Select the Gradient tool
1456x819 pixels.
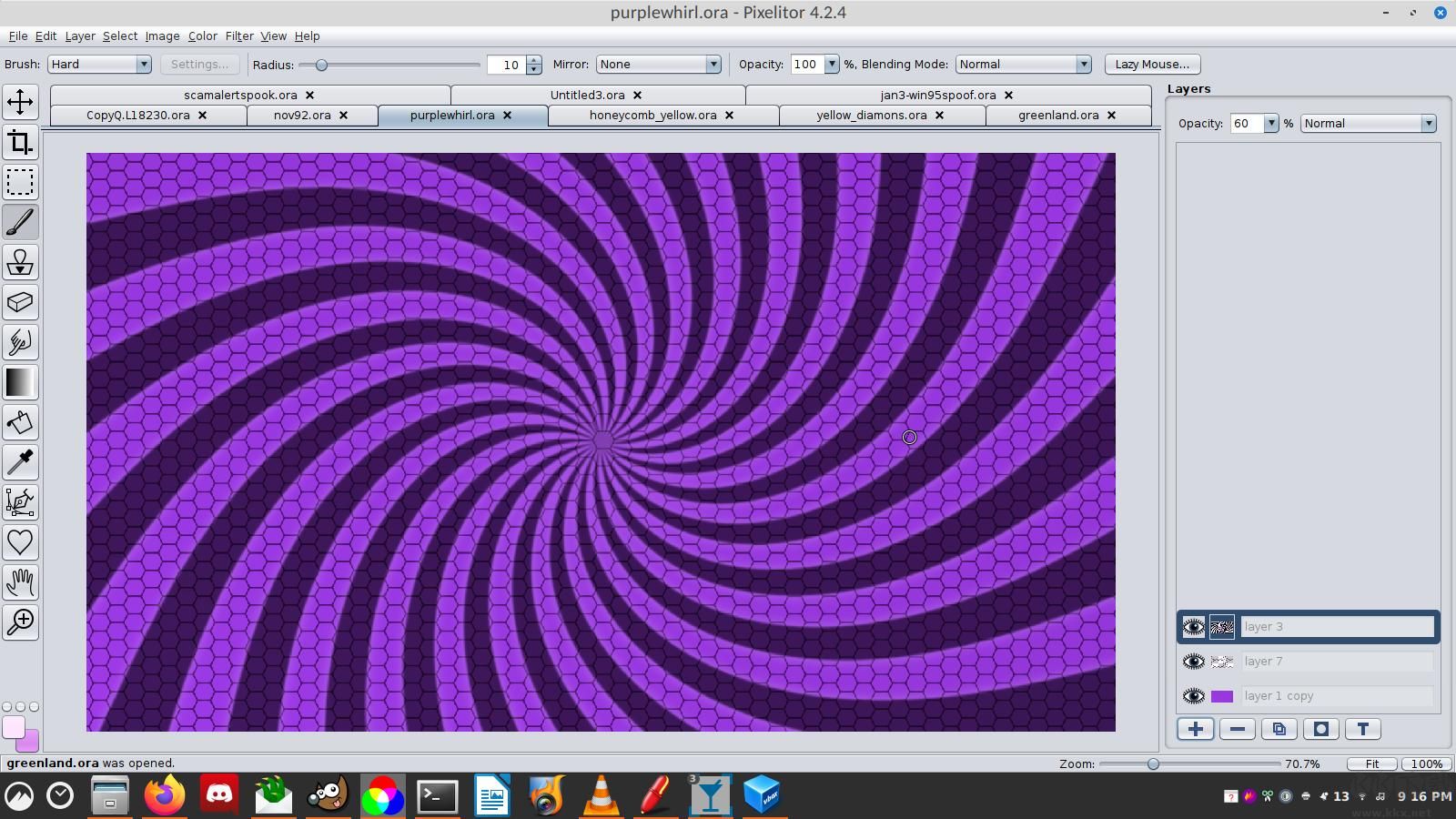(20, 382)
